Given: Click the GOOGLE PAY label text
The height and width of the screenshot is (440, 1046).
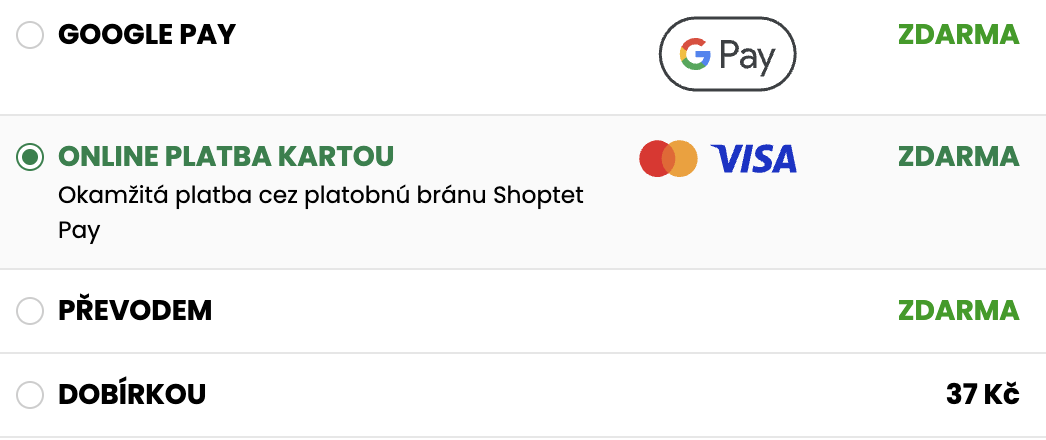Looking at the screenshot, I should 147,35.
